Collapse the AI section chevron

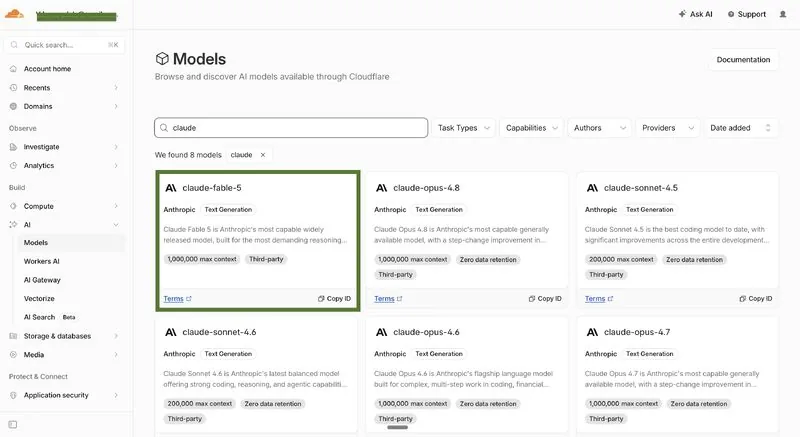coord(116,225)
